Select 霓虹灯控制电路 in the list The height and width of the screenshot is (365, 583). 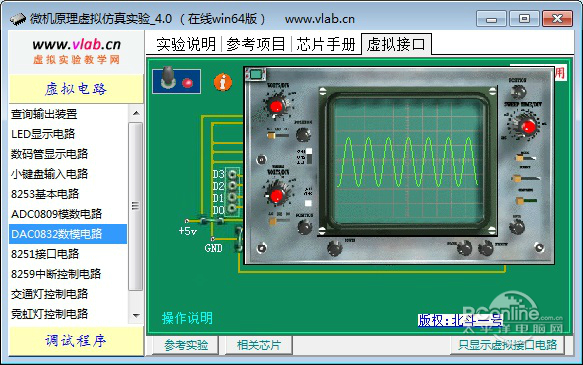tap(68, 314)
